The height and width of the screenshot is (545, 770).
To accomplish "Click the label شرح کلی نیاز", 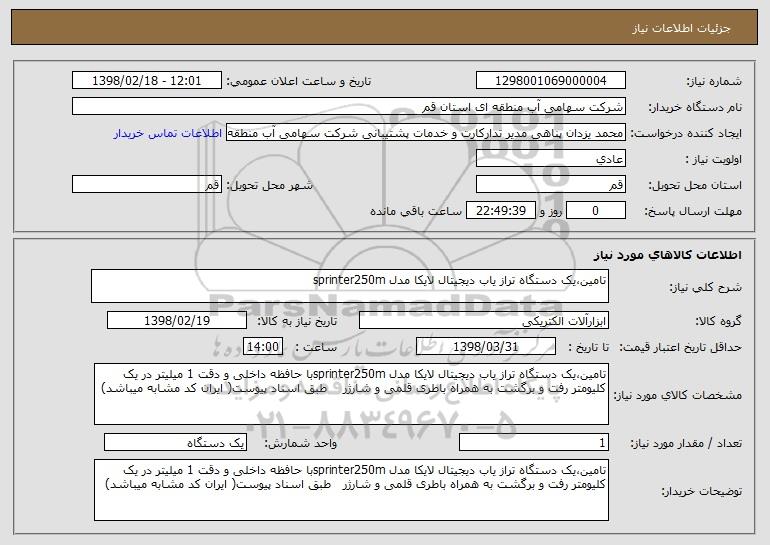I will [x=706, y=288].
